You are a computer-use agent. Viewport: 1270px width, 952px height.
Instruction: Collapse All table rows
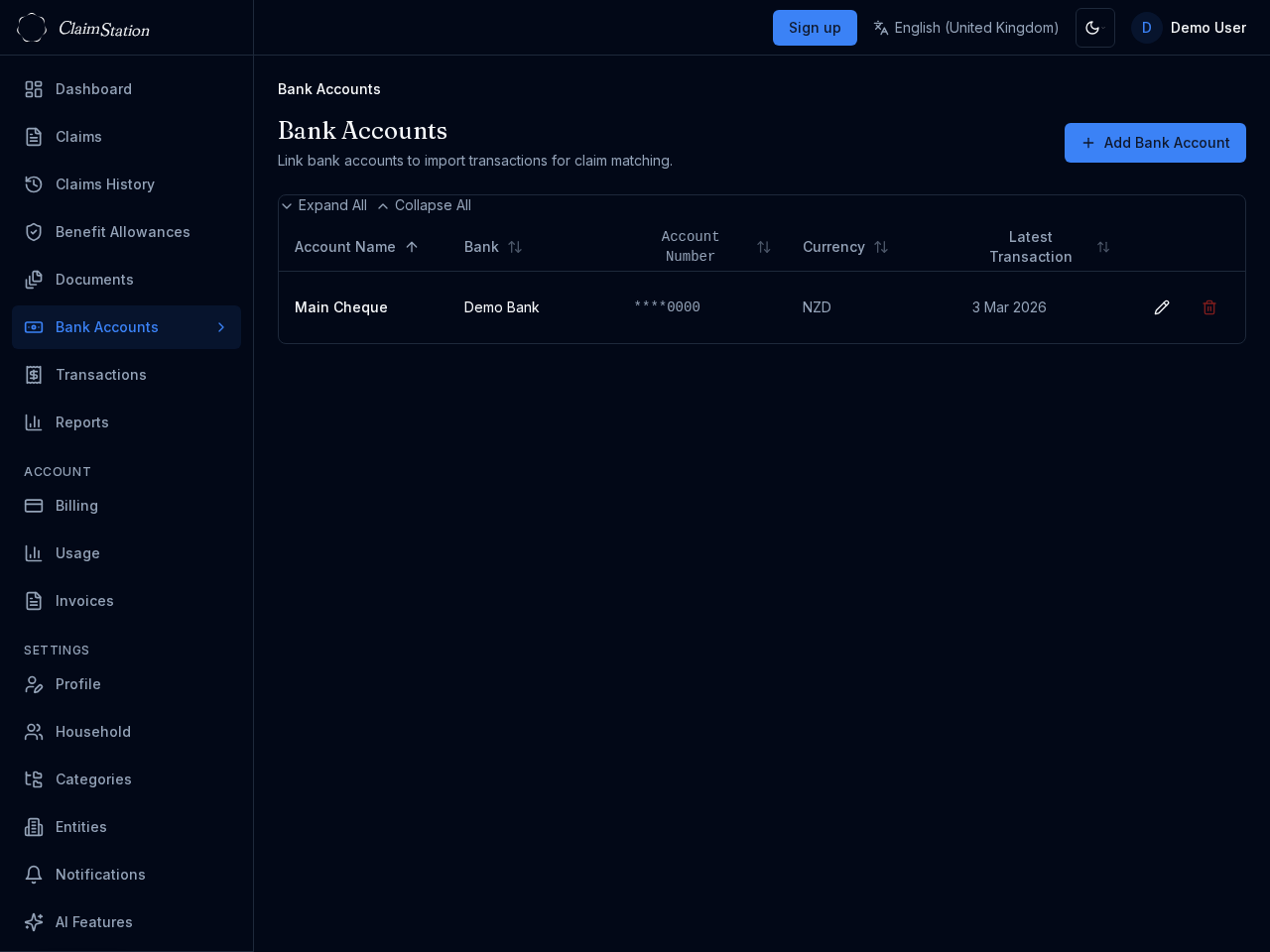point(424,205)
